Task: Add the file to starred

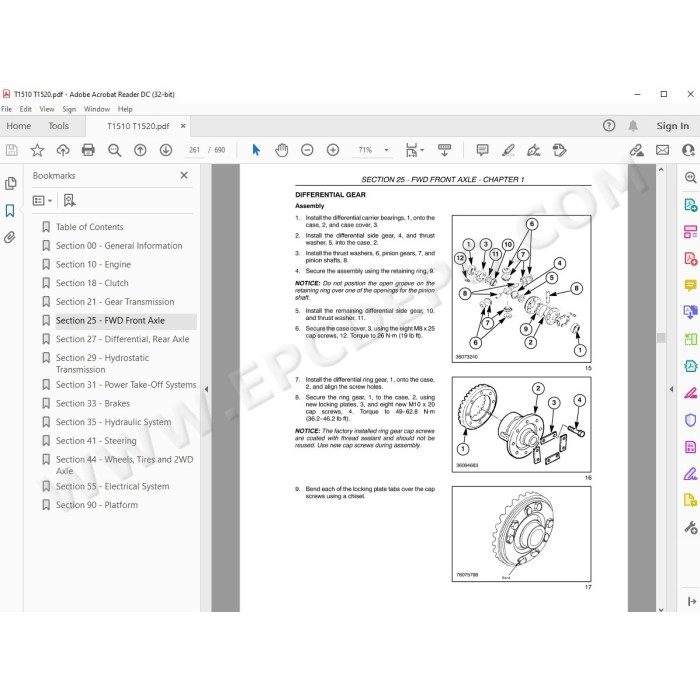Action: [37, 150]
